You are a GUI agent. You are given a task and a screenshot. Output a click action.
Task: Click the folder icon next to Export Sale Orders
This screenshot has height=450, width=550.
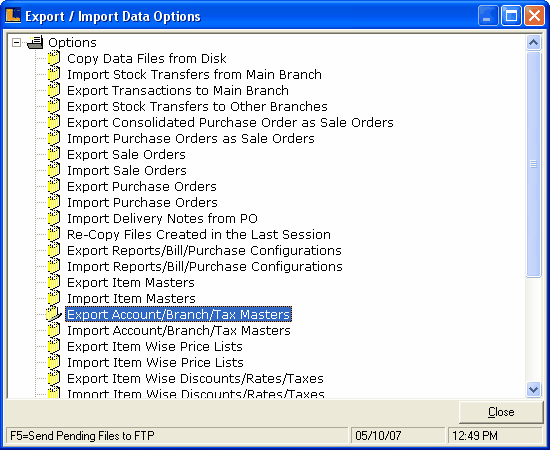54,154
